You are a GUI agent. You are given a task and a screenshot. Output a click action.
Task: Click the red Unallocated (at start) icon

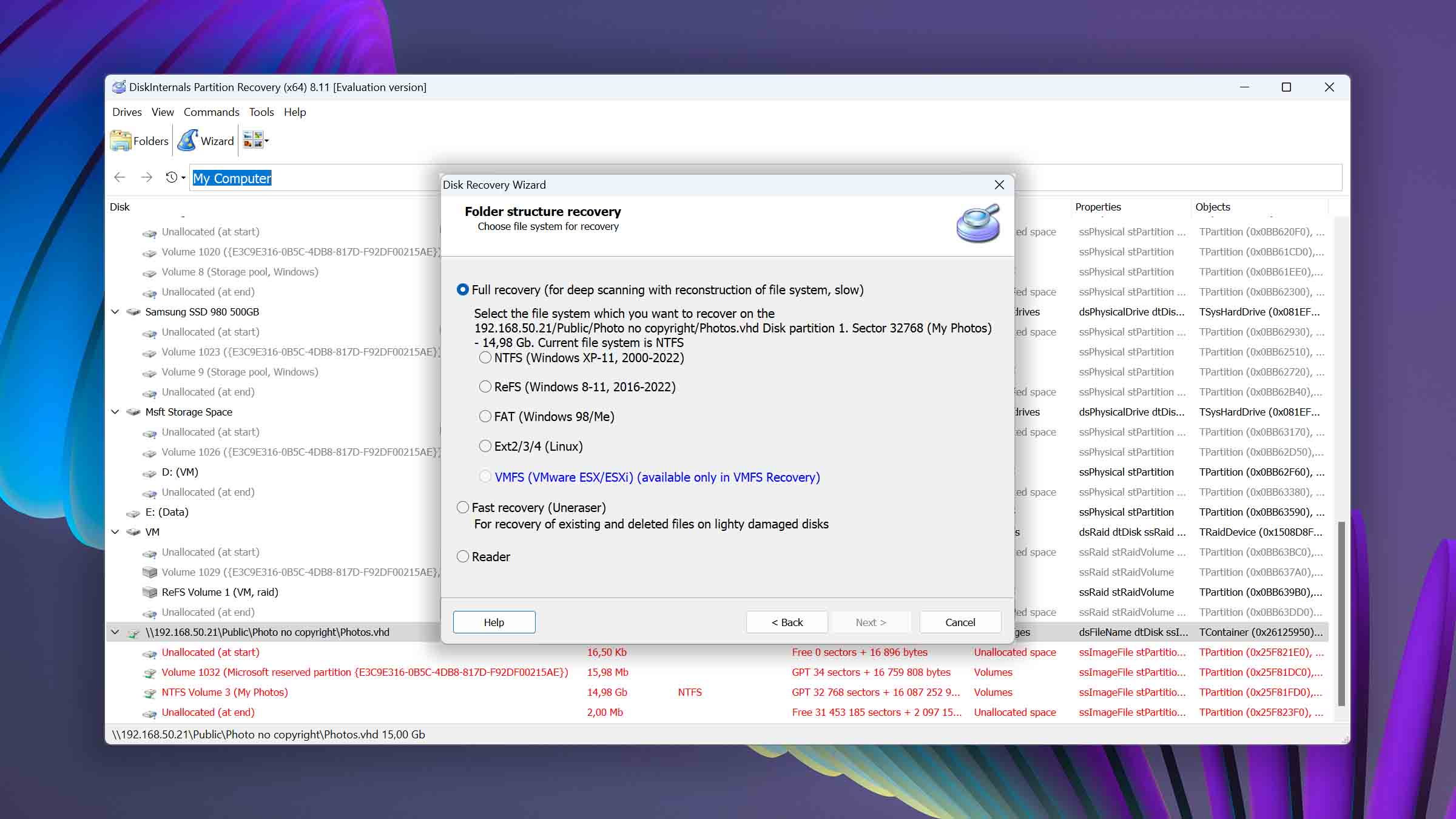coord(149,653)
